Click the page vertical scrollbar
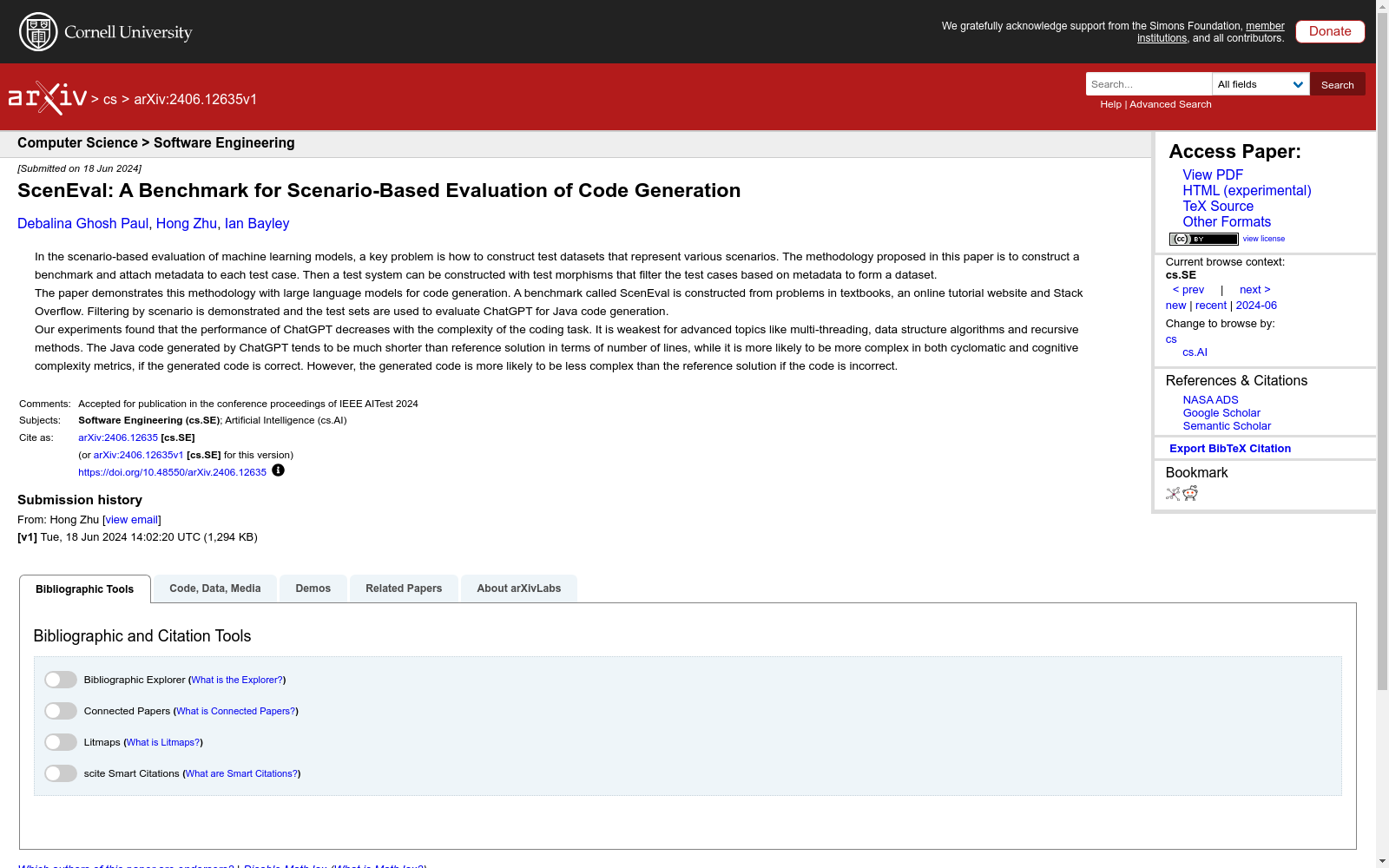1389x868 pixels. point(1382,352)
